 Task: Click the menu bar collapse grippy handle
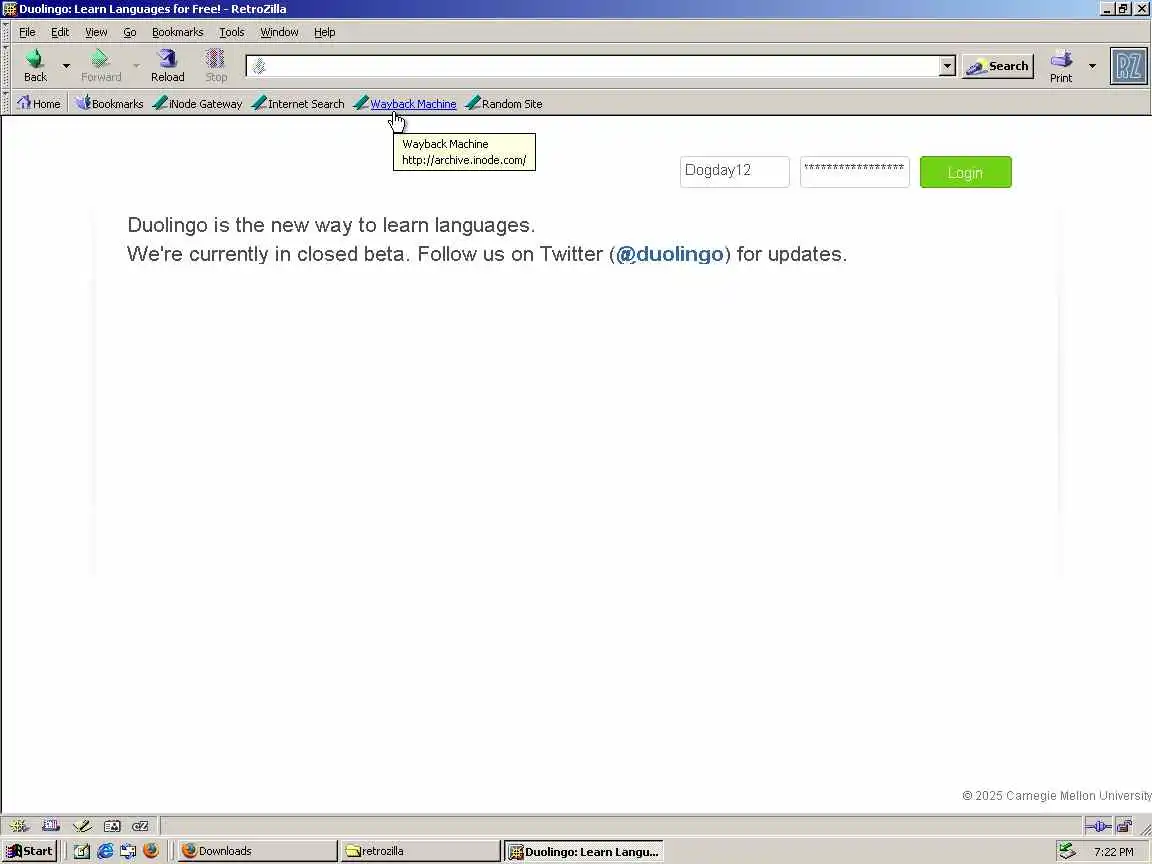[6, 32]
